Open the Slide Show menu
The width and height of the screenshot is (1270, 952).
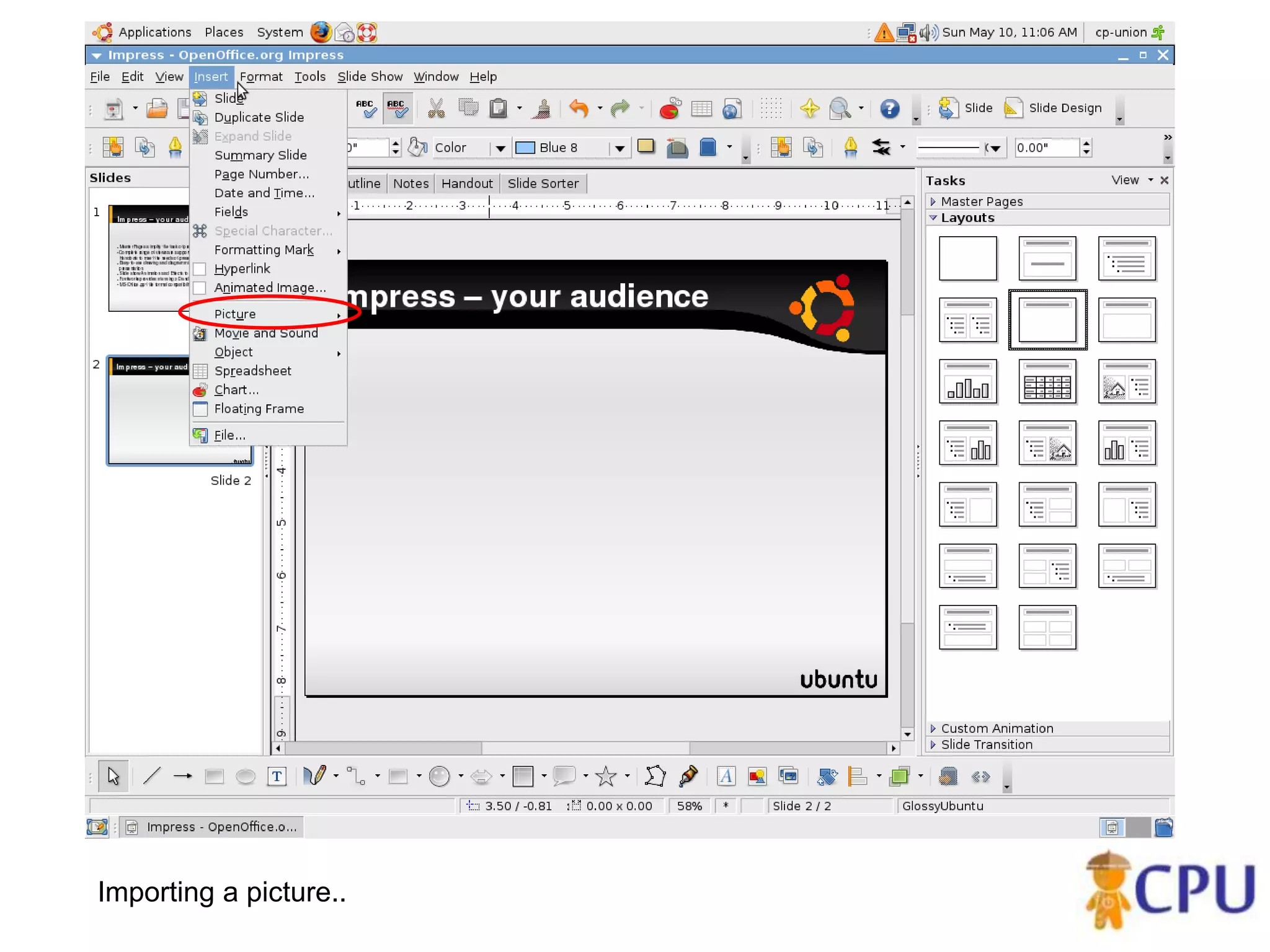point(370,77)
